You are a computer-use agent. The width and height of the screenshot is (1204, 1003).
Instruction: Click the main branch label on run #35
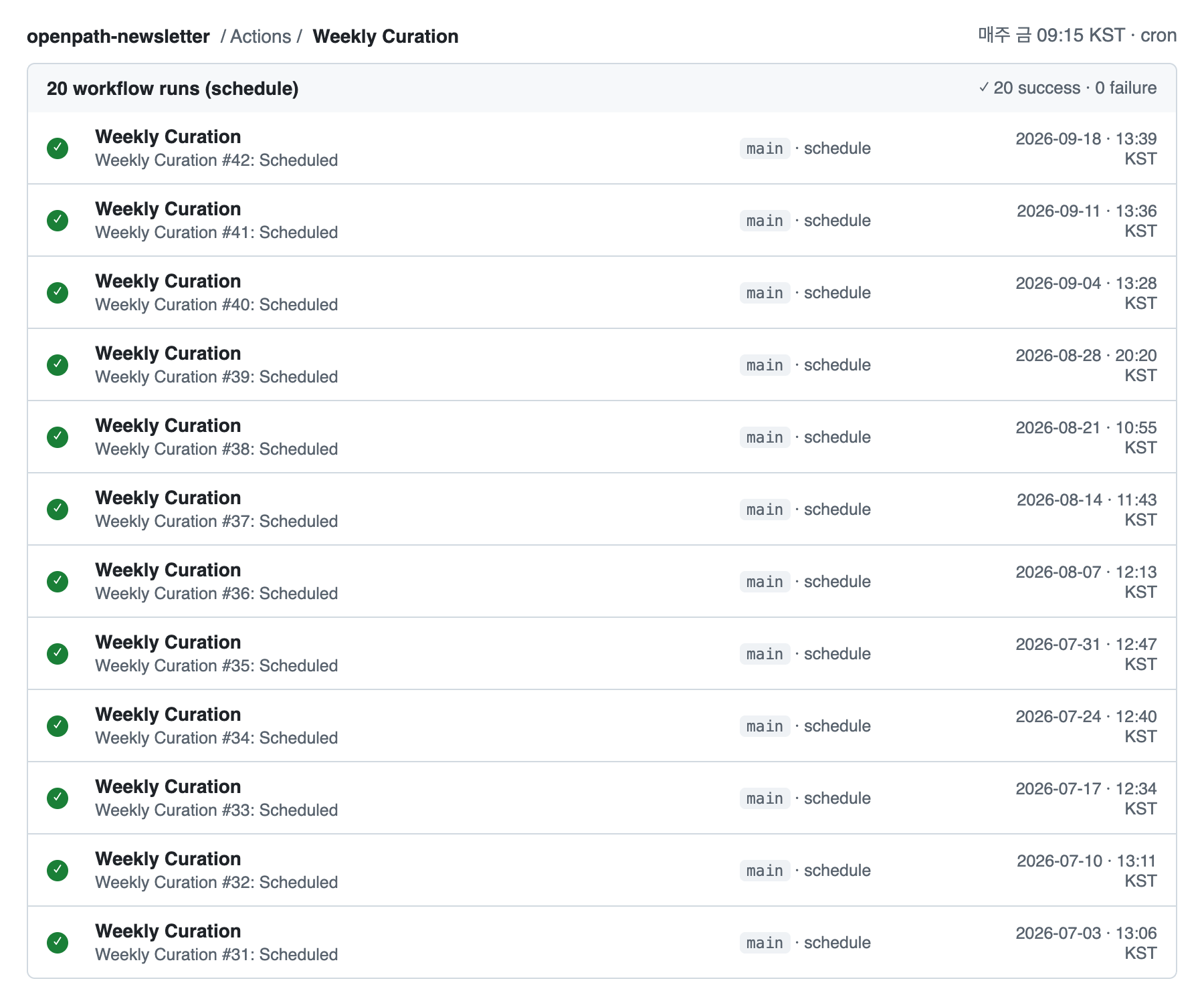[765, 654]
